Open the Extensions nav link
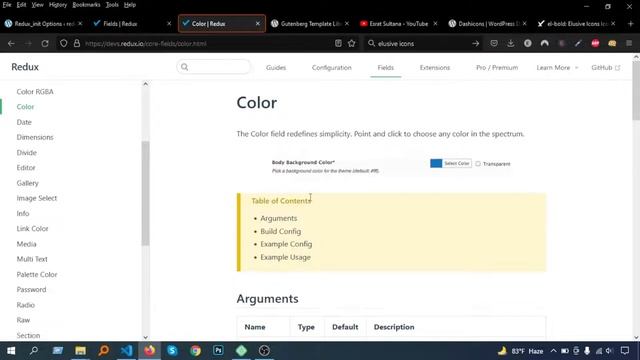640x360 pixels. pyautogui.click(x=435, y=67)
